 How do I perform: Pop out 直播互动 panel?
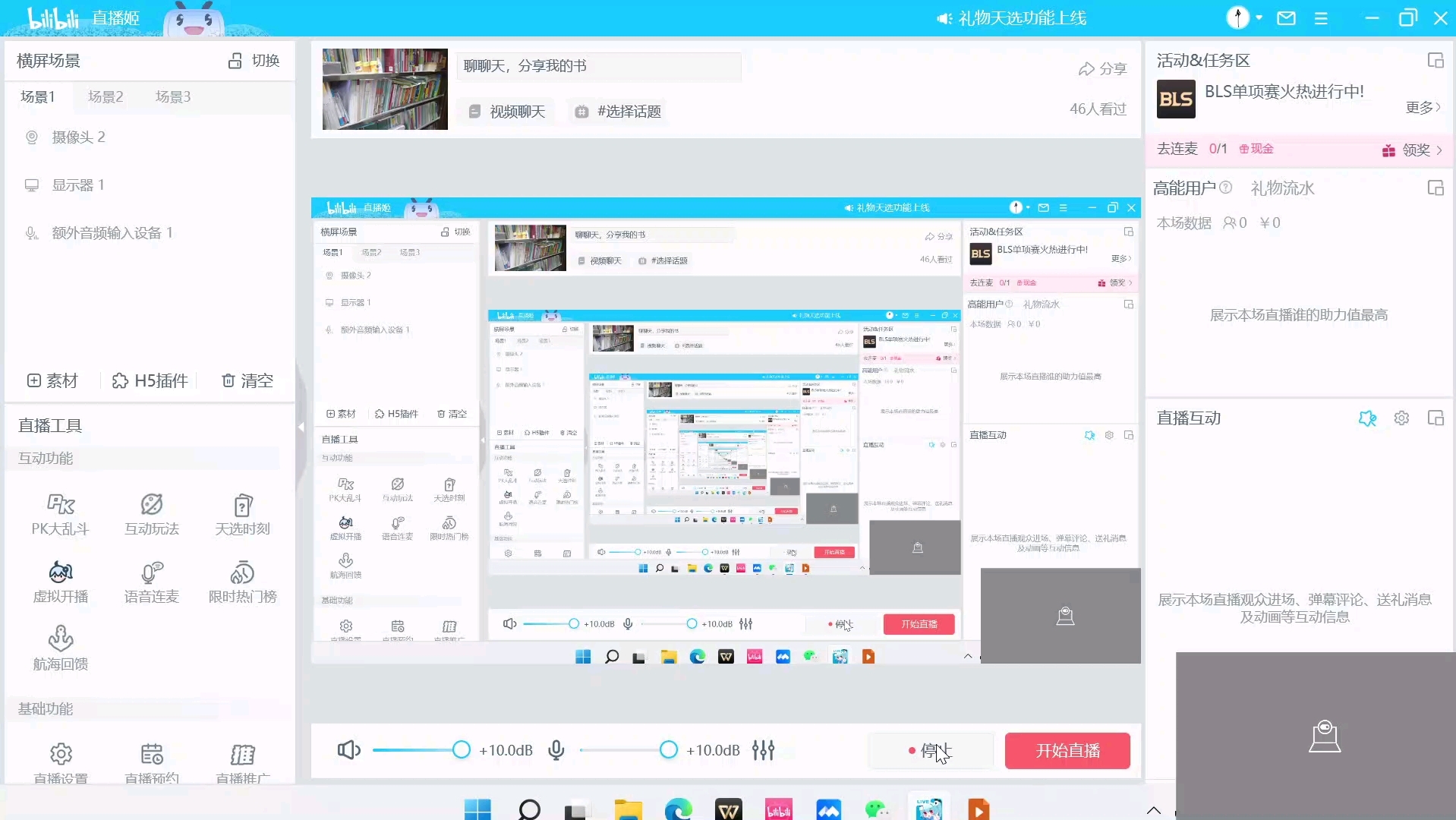[1435, 418]
